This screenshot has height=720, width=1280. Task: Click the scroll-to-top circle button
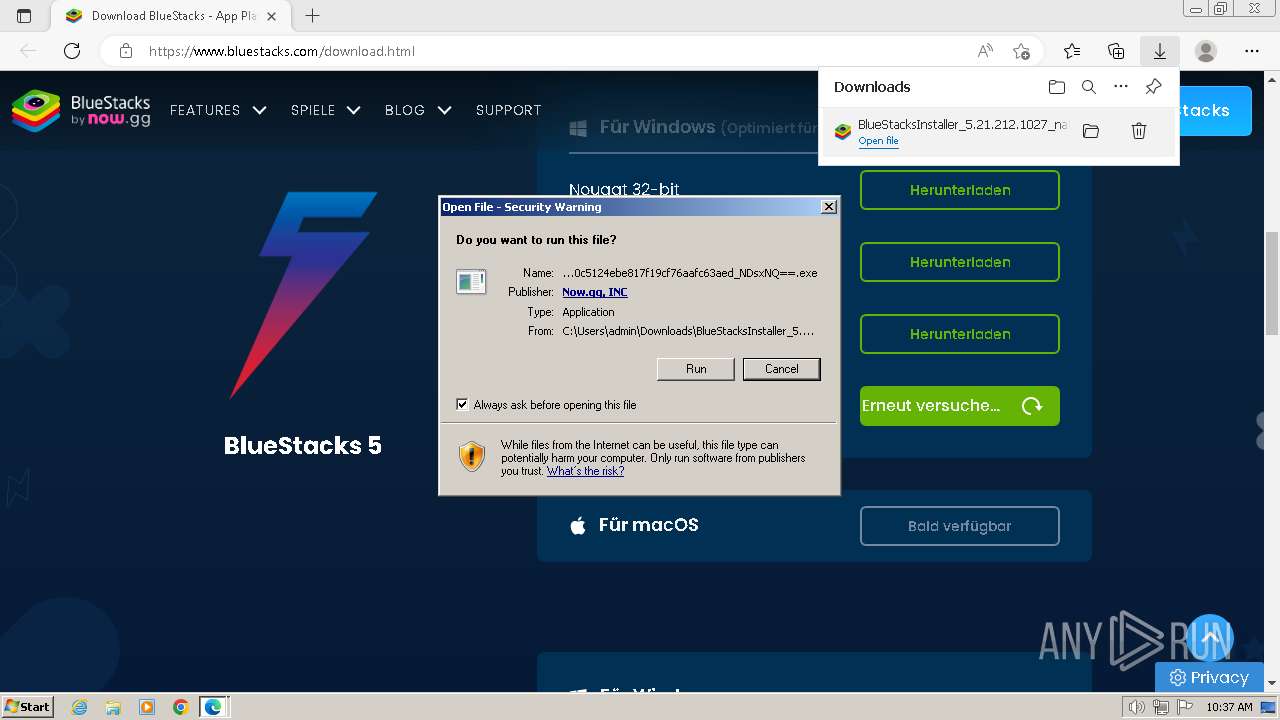pyautogui.click(x=1210, y=638)
